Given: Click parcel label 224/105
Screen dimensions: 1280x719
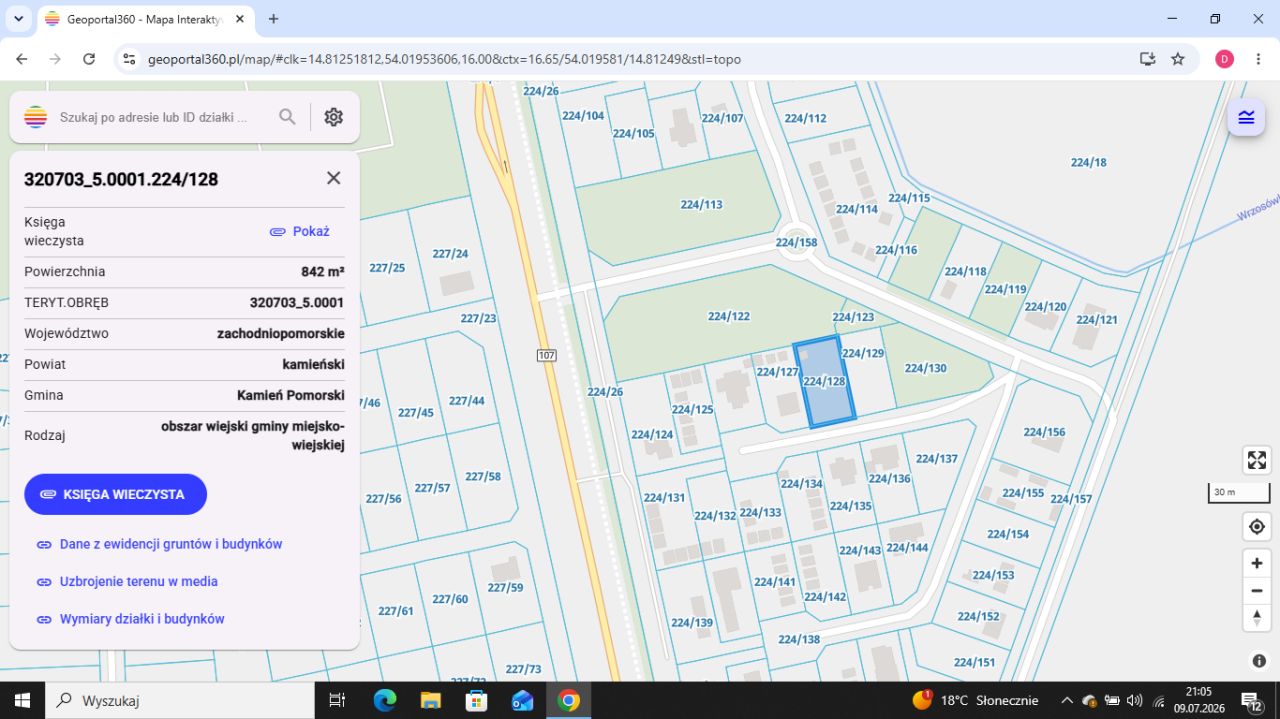Looking at the screenshot, I should pyautogui.click(x=634, y=133).
